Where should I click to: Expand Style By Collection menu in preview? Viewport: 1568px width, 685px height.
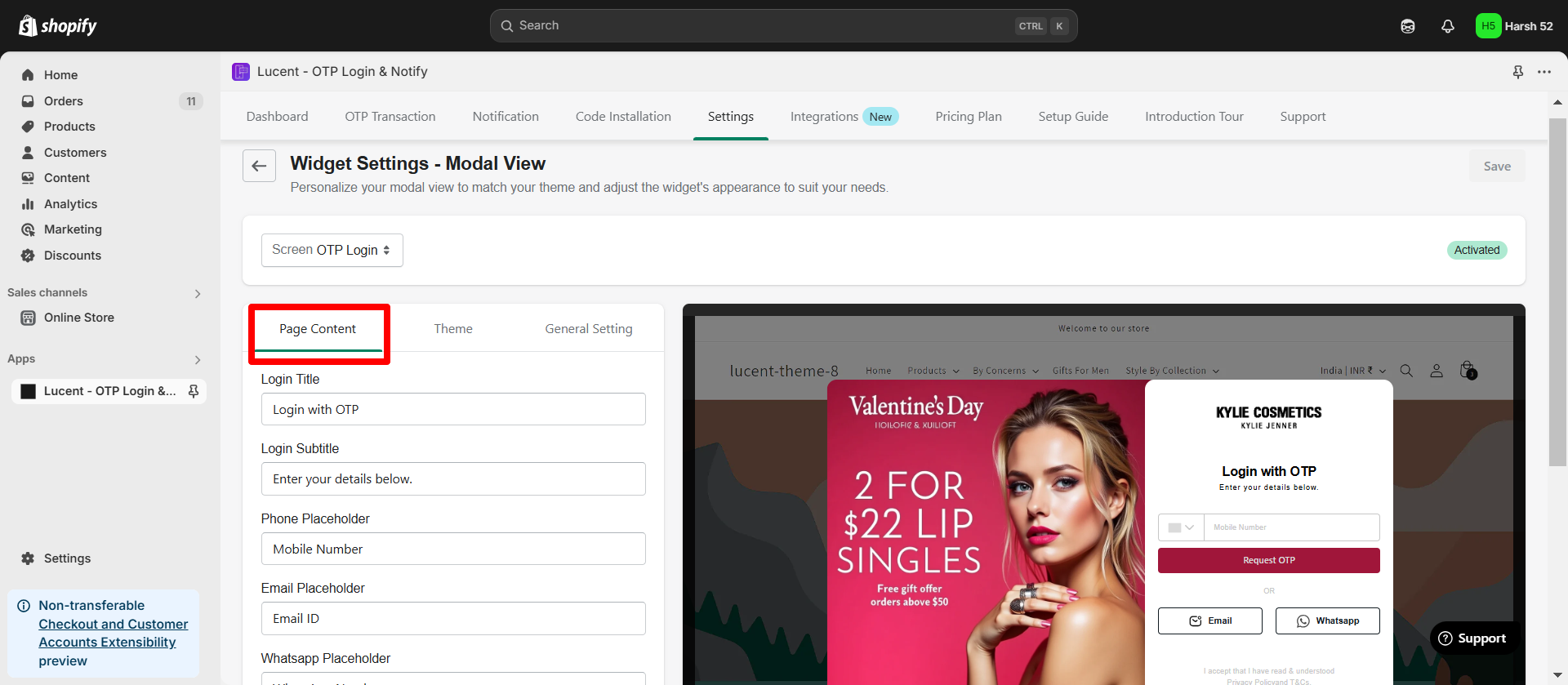click(1172, 371)
